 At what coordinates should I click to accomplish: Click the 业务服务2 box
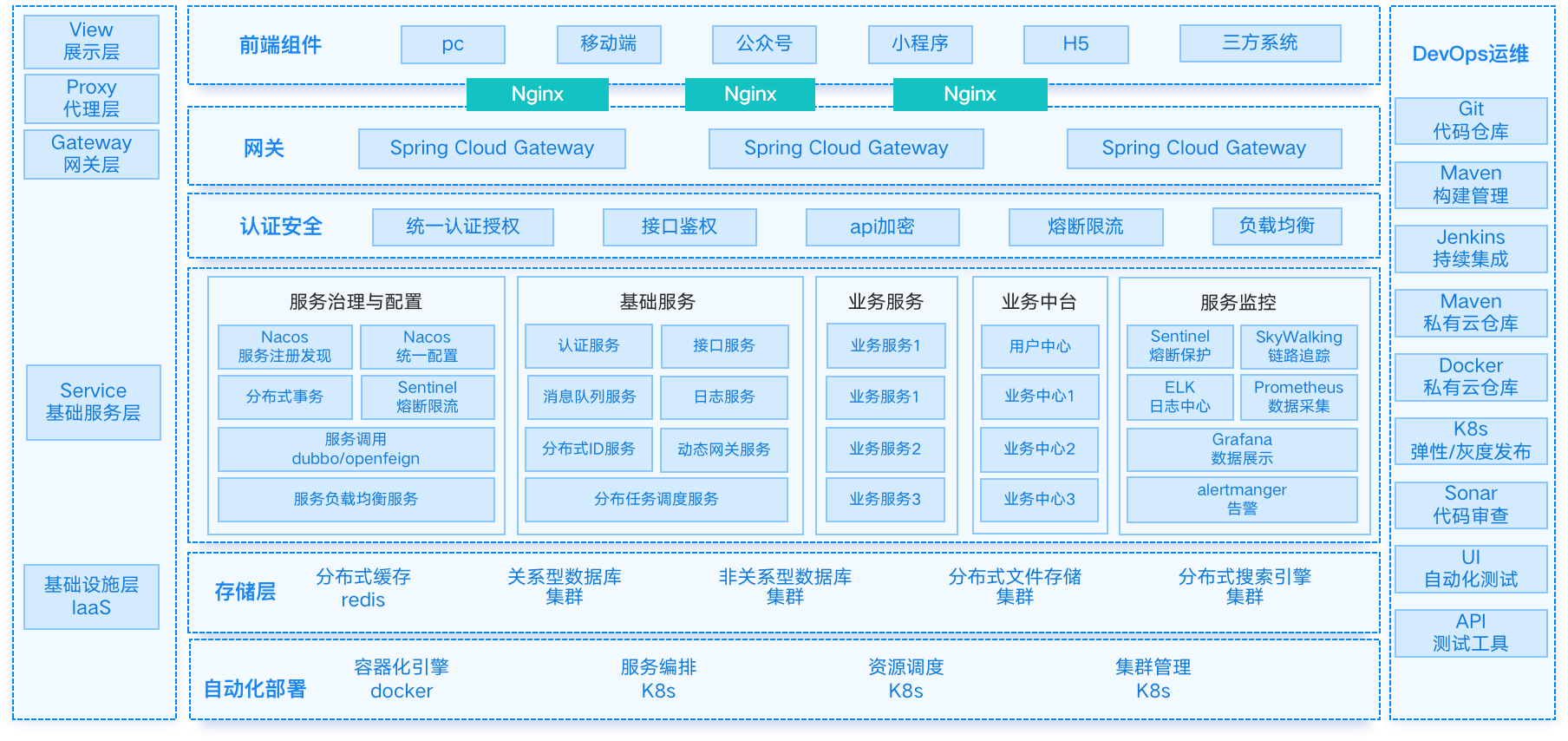point(885,449)
